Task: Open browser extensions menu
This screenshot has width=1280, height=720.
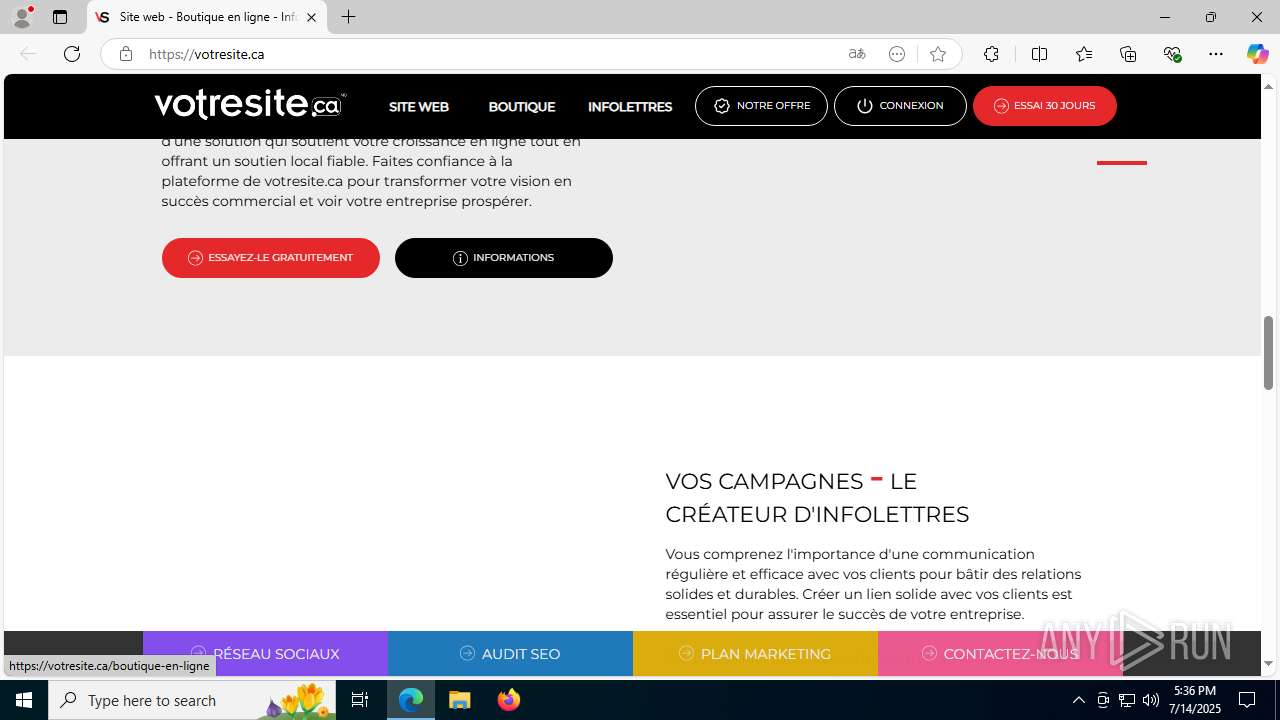Action: (x=991, y=54)
